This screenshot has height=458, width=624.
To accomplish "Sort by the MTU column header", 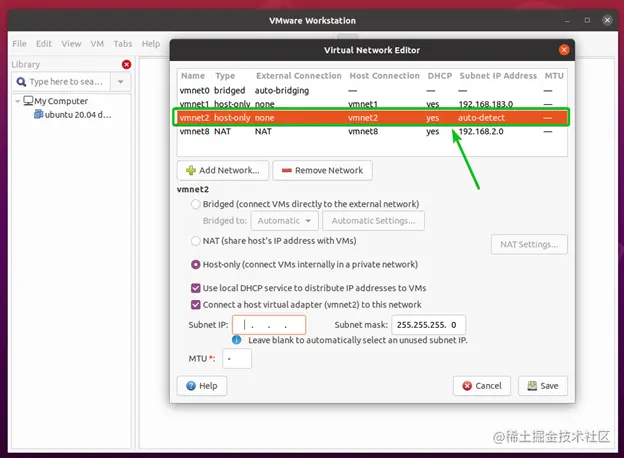I will point(554,76).
